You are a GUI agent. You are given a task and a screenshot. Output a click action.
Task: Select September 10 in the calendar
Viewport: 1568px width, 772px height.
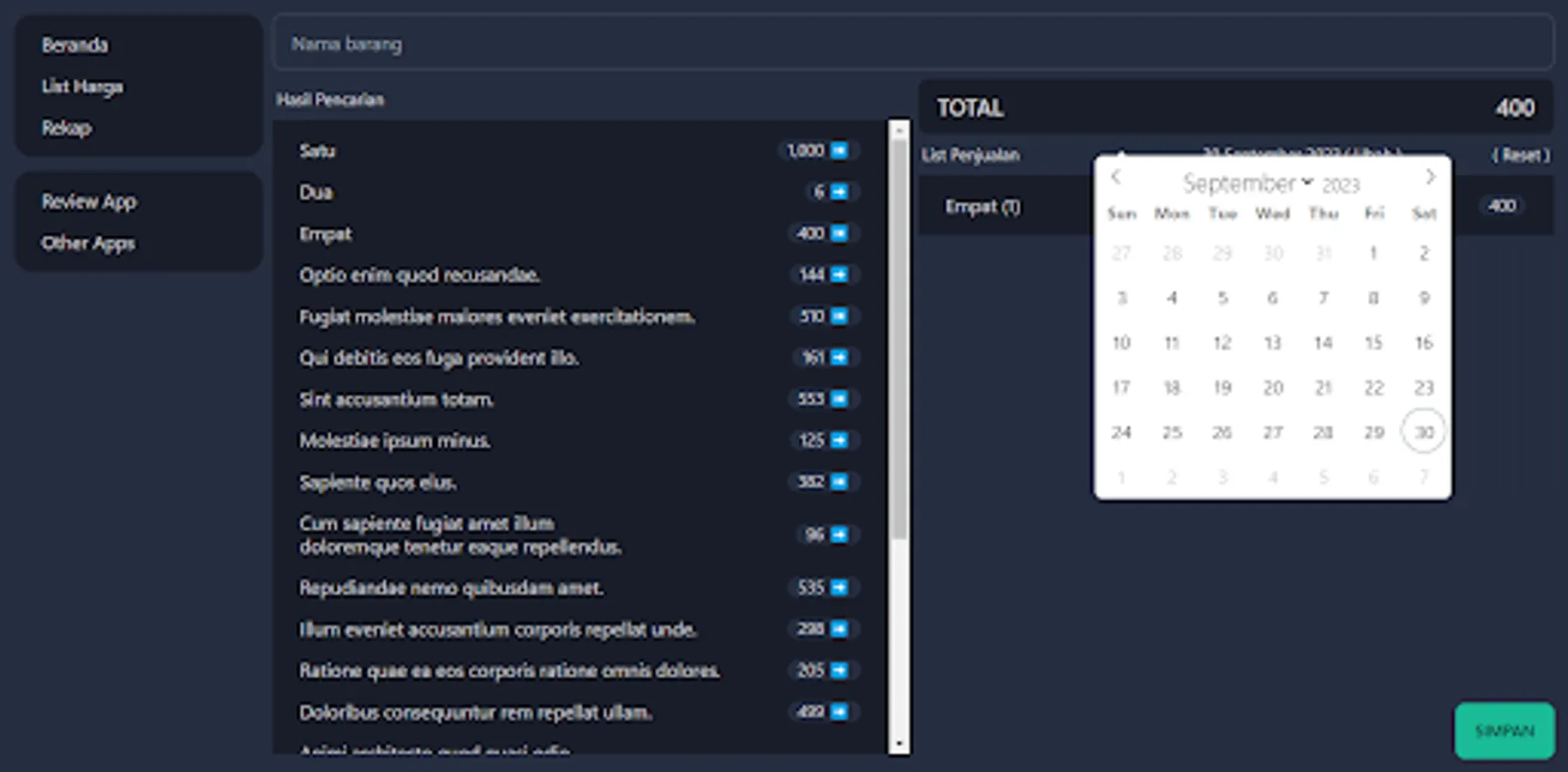[x=1121, y=343]
